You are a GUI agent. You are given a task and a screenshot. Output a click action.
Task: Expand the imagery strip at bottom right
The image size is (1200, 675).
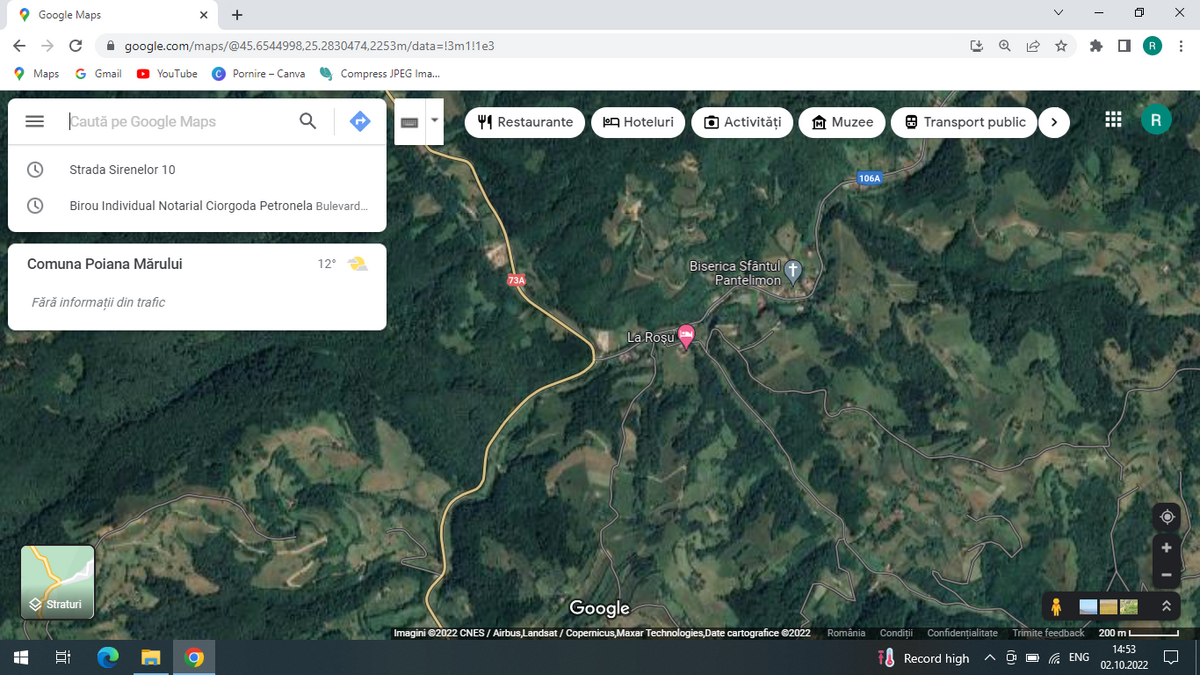[1166, 606]
